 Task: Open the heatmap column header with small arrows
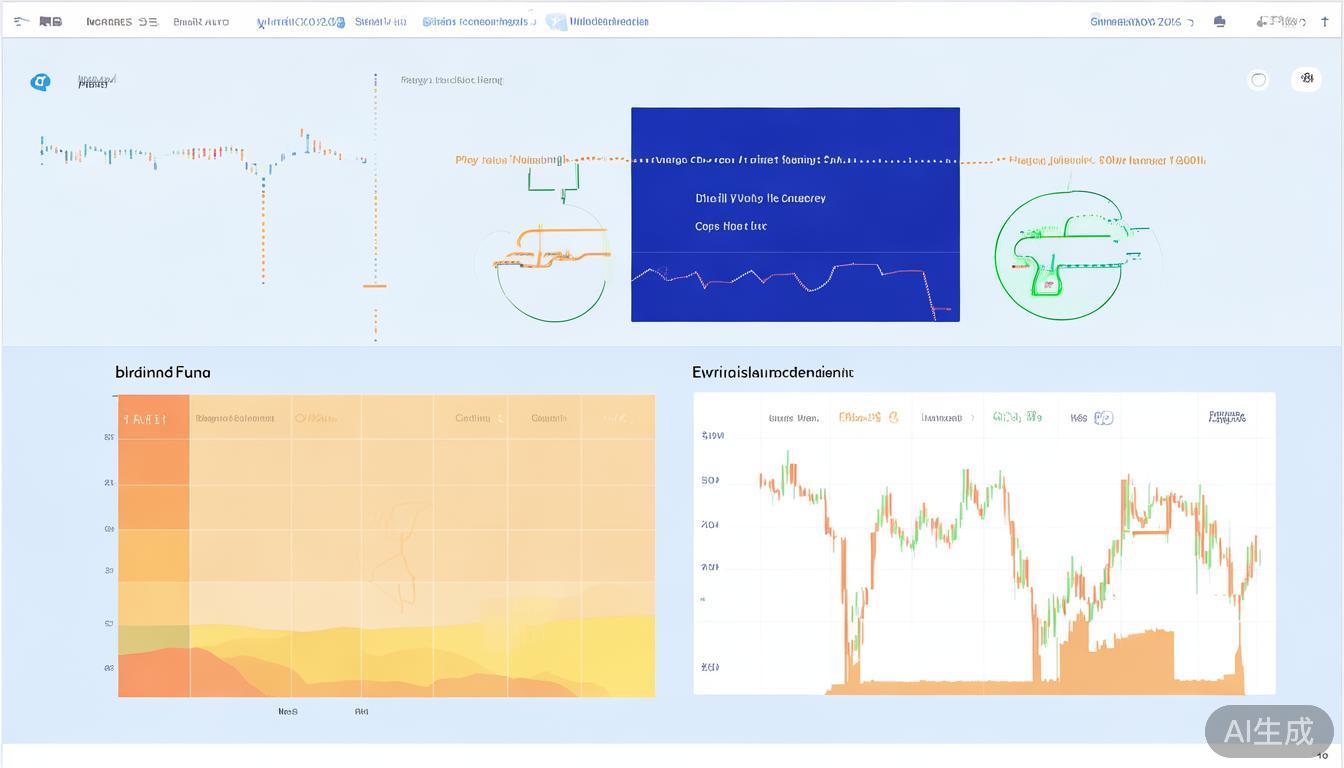479,418
